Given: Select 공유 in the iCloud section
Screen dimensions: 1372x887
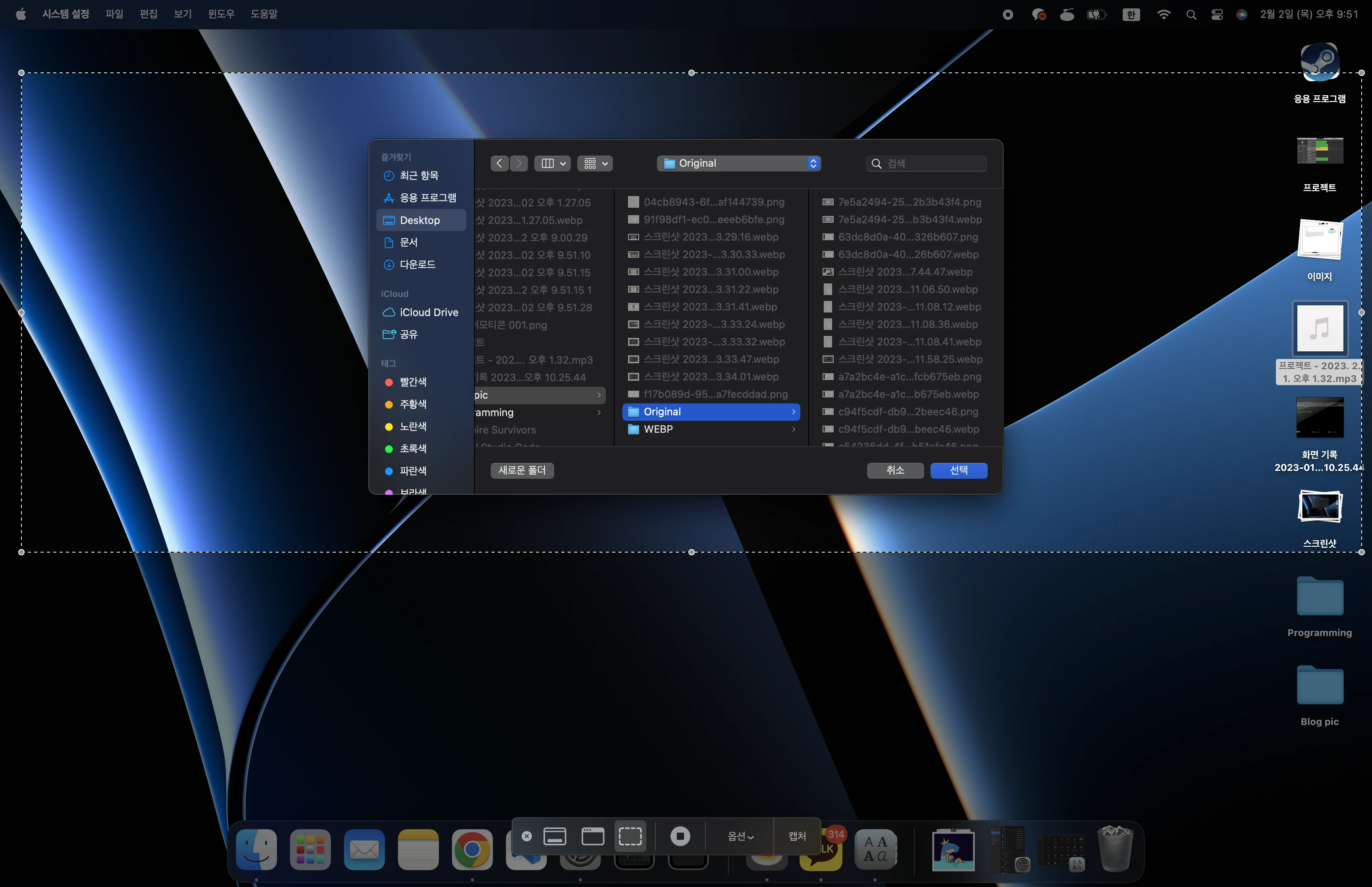Looking at the screenshot, I should [421, 334].
